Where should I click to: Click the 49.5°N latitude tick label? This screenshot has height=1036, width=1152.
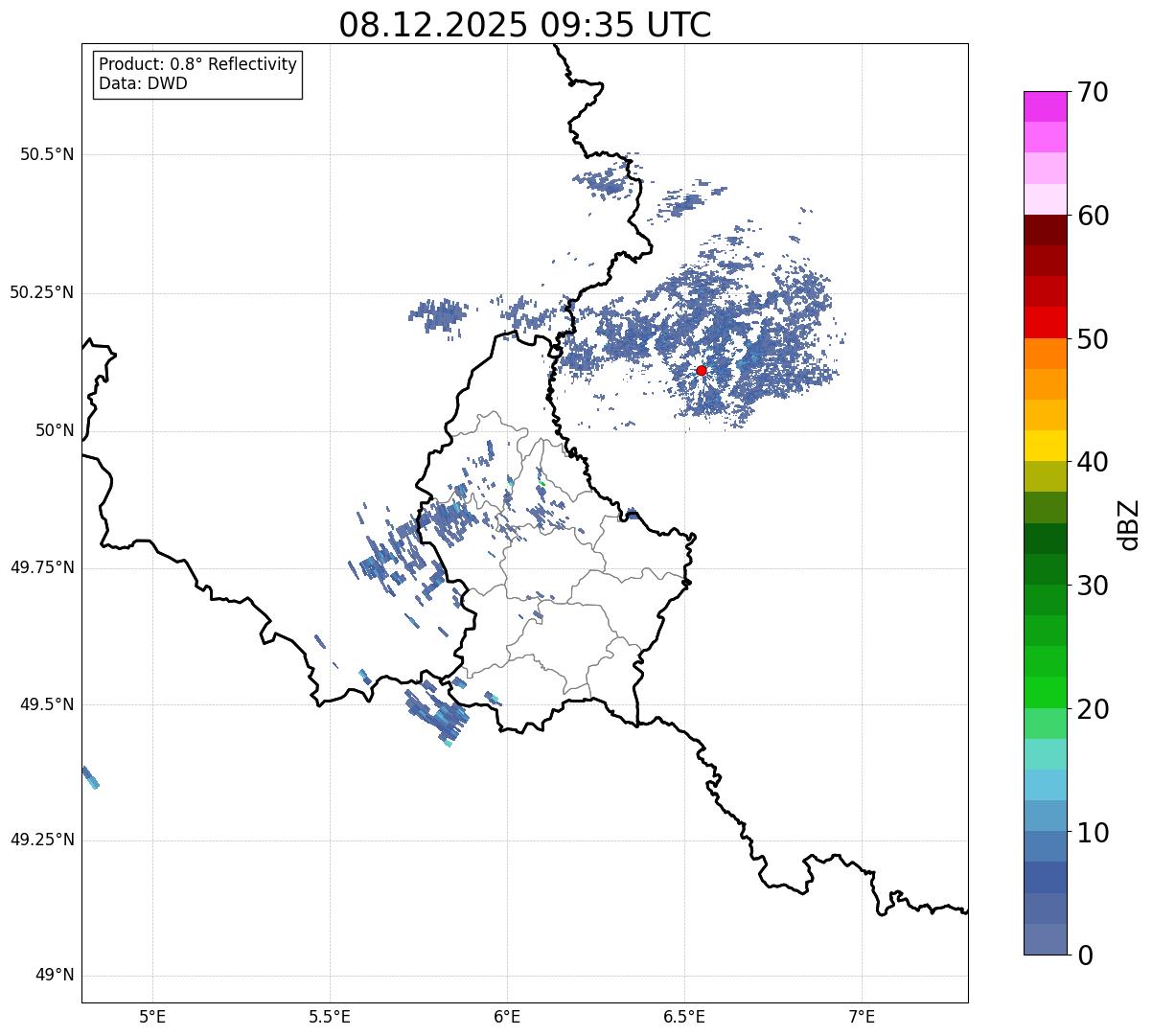[x=46, y=704]
